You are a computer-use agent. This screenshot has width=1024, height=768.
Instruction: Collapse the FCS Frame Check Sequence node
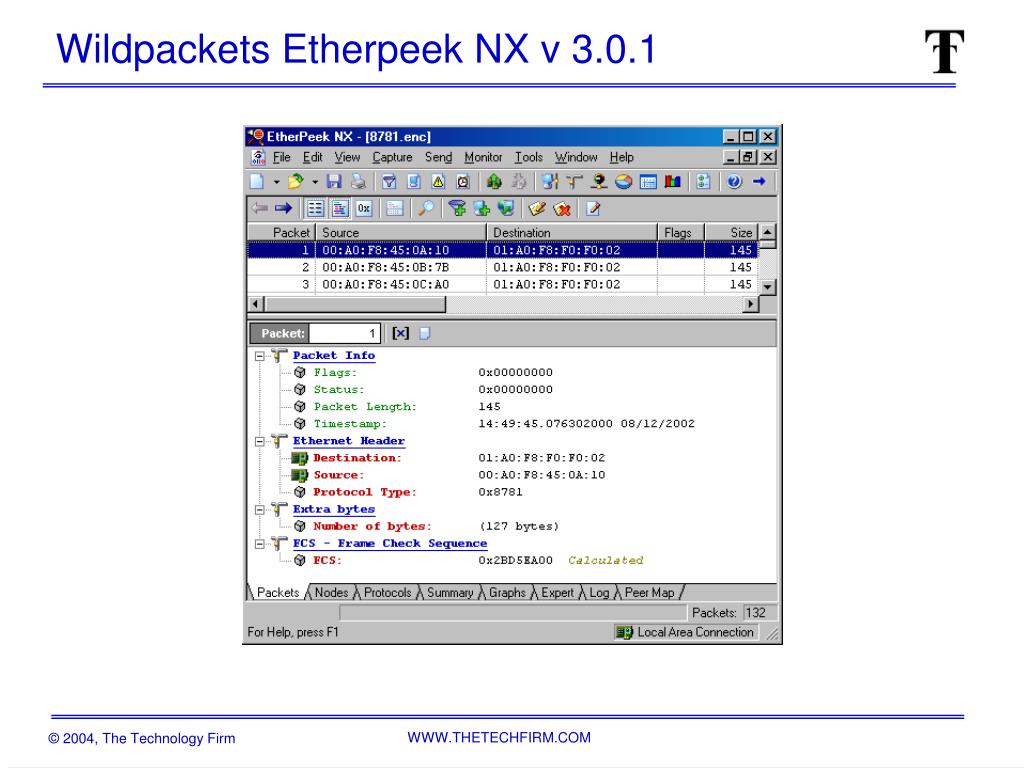click(259, 543)
